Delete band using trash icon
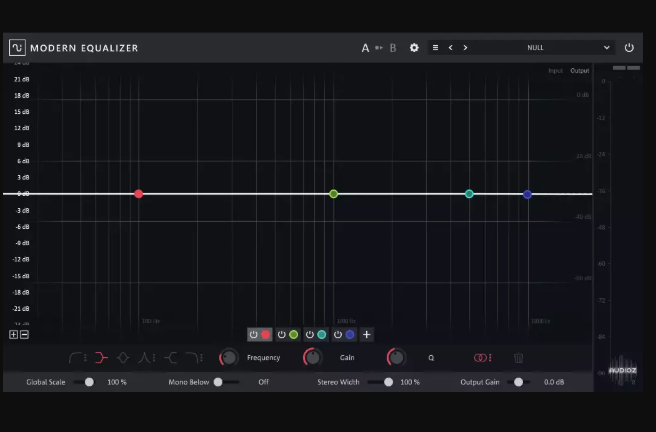656x432 pixels. 518,358
